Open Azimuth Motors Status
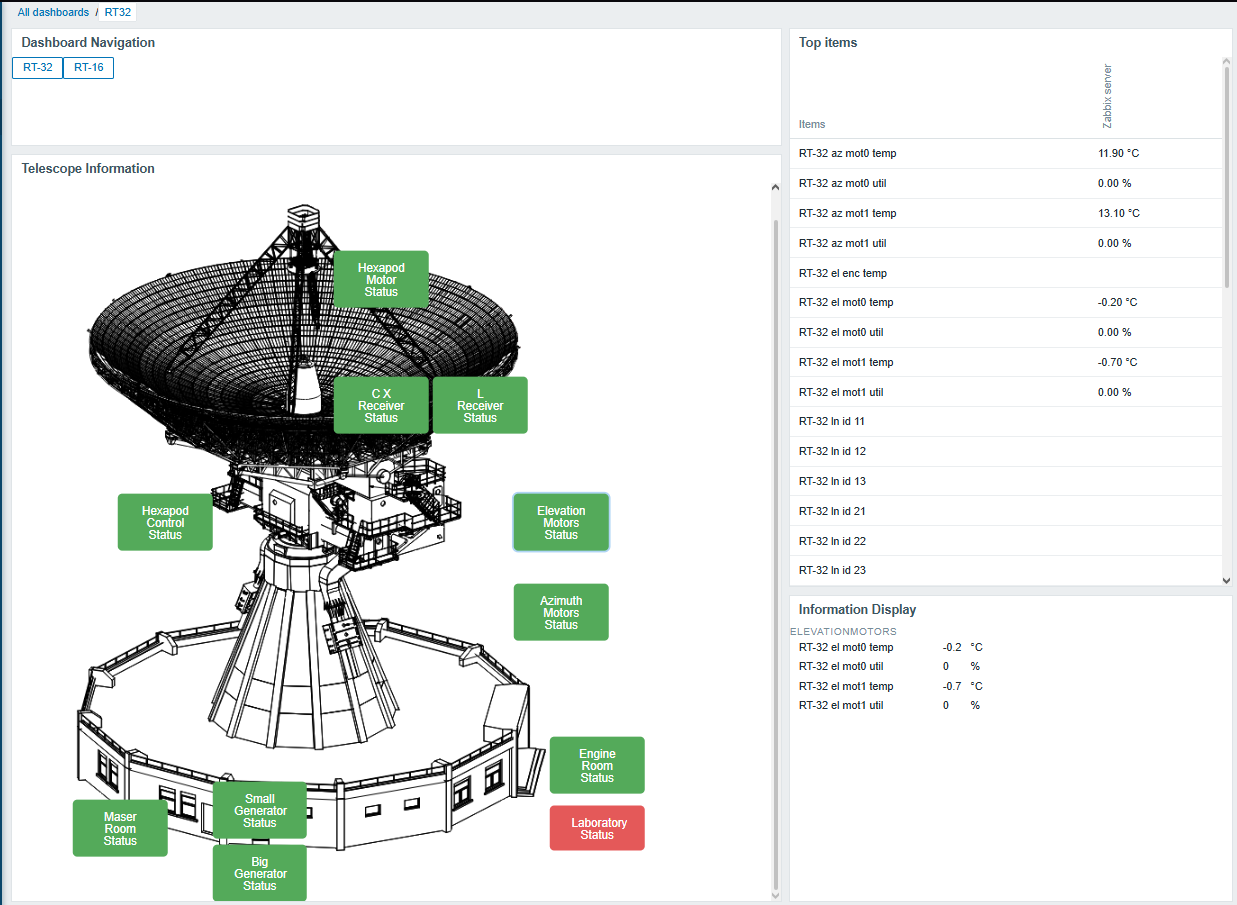 (560, 612)
